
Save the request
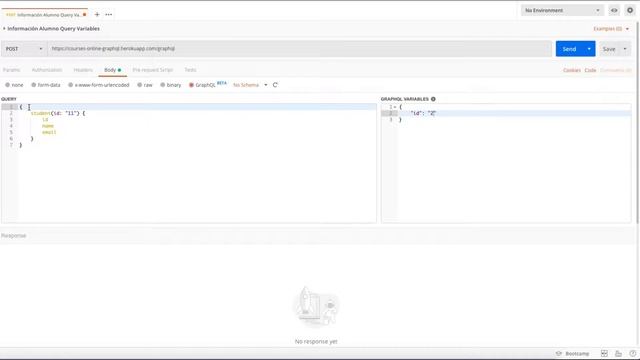[609, 49]
